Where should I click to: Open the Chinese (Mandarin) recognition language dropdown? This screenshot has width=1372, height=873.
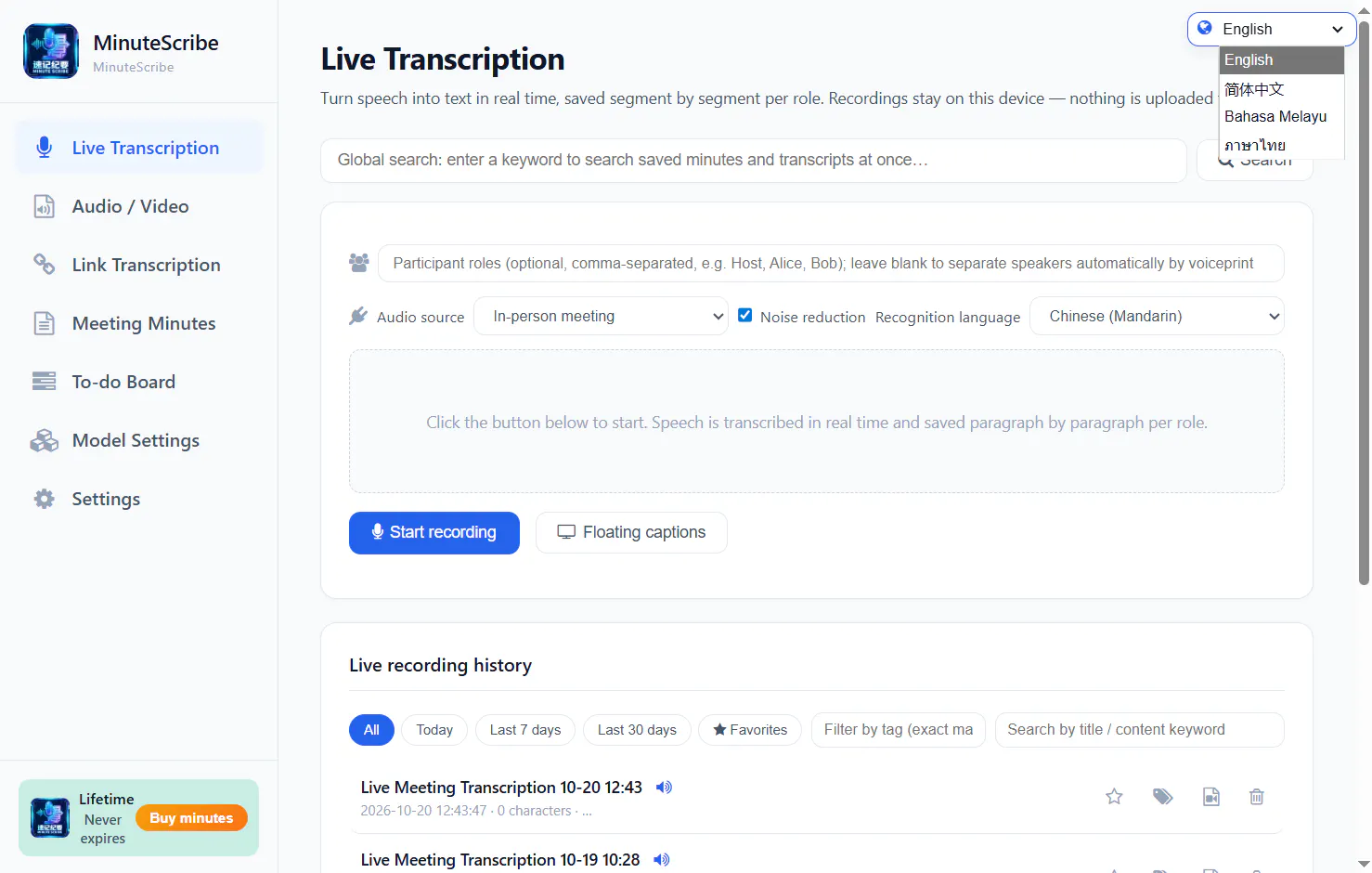click(x=1157, y=316)
